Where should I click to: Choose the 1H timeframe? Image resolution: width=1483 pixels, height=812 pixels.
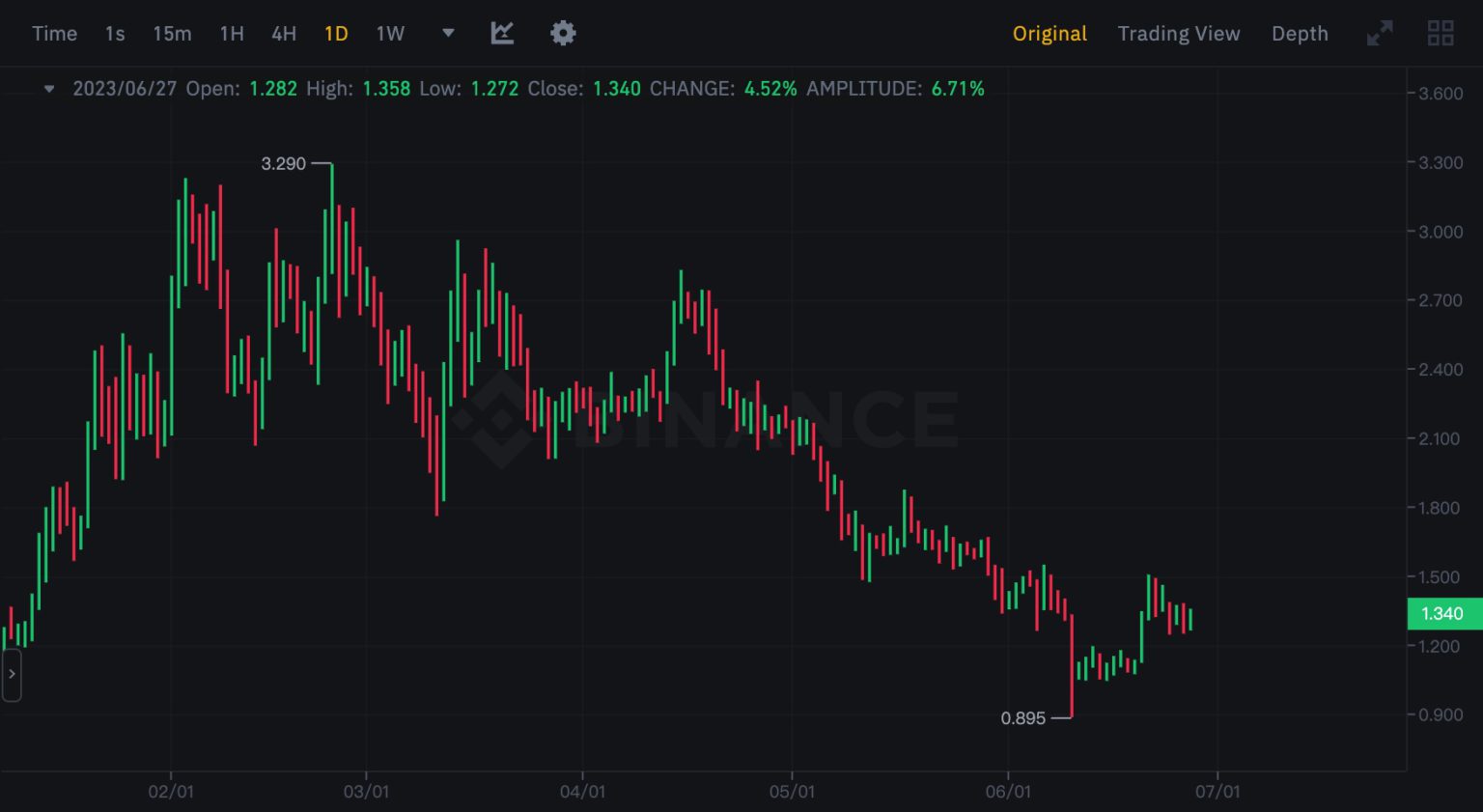[x=232, y=34]
